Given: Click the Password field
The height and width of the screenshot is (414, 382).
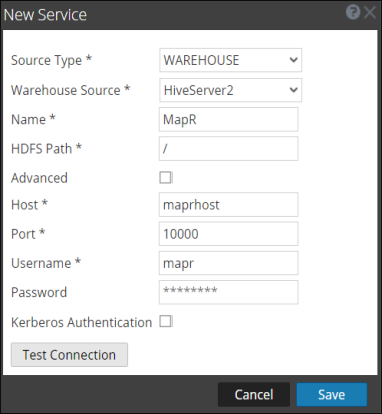Looking at the screenshot, I should 228,292.
